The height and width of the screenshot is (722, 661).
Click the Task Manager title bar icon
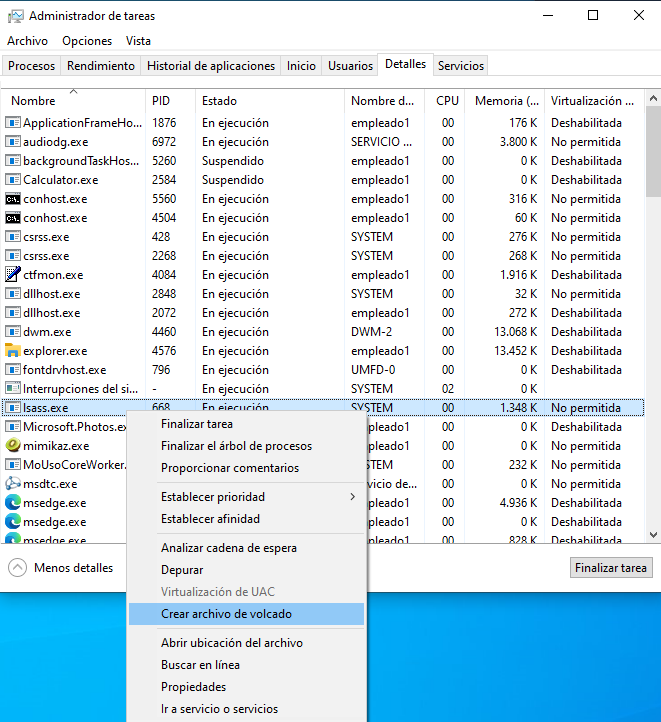coord(16,16)
